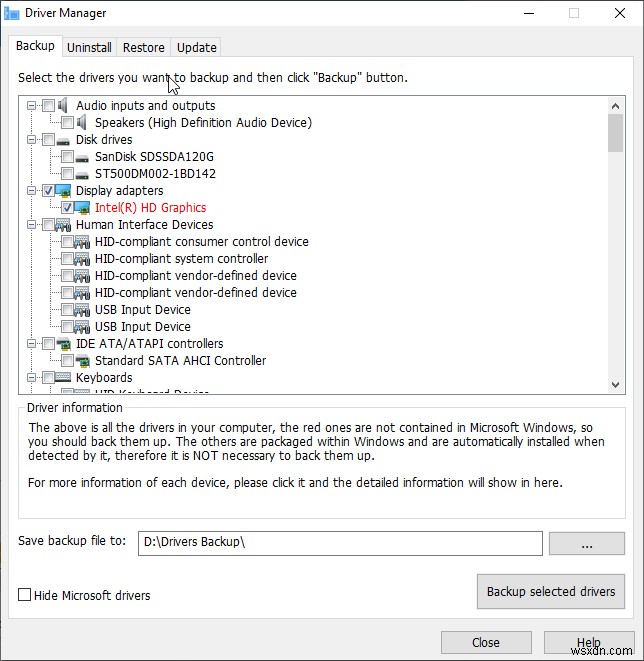Click the display icon next to Intel(R) HD Graphics
The image size is (644, 661).
[82, 207]
